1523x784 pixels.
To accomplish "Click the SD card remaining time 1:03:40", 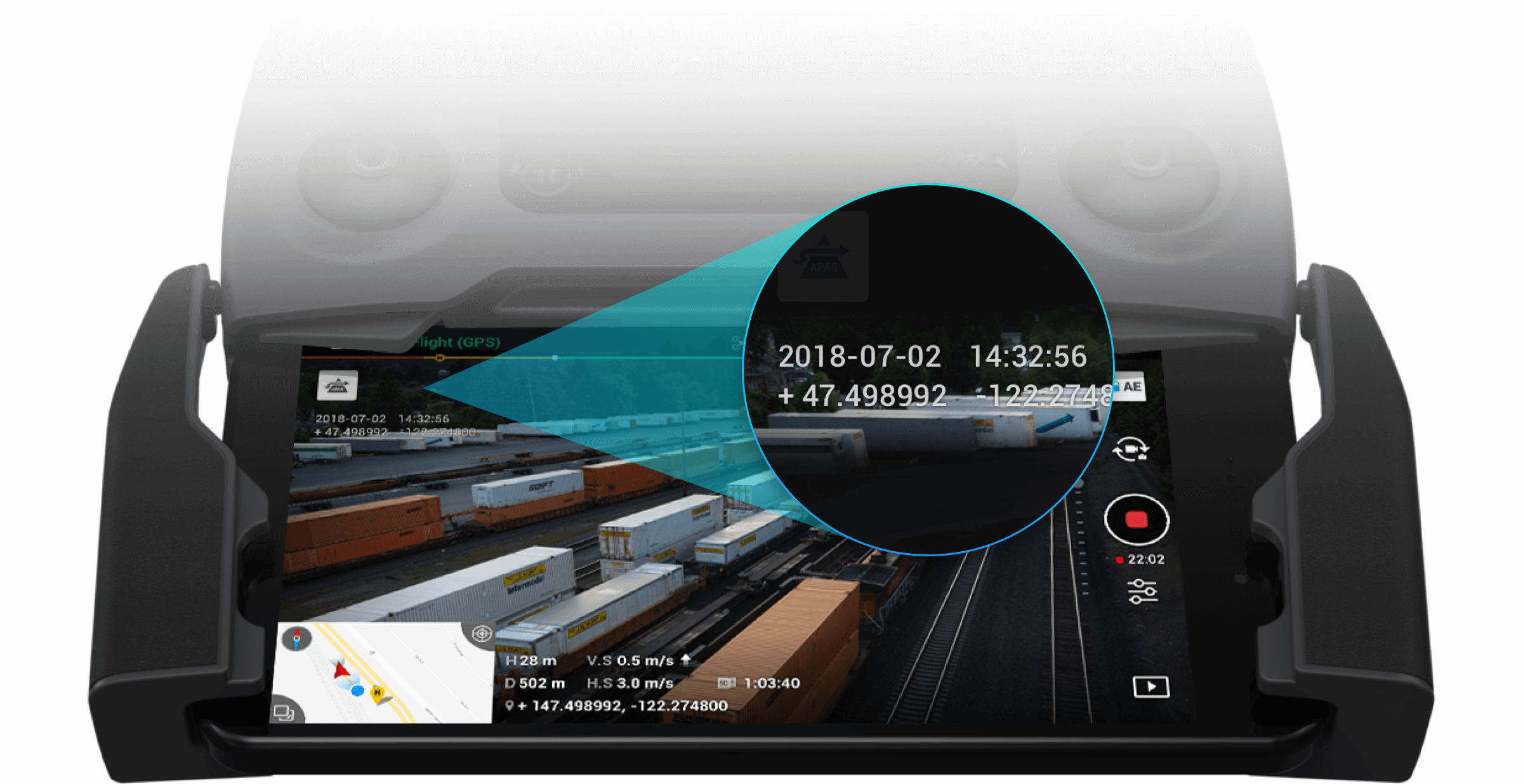I will 771,683.
